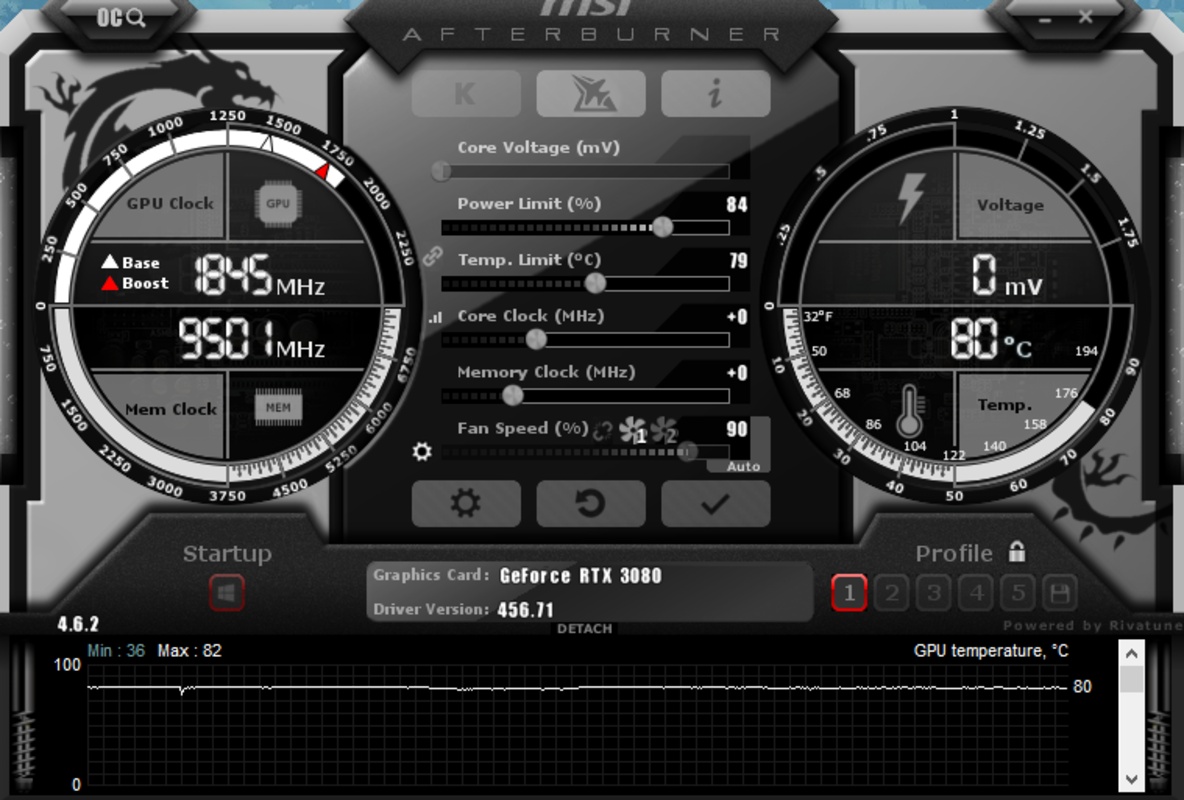Click the lightning bolt icon in the voltage gauge

[x=911, y=199]
